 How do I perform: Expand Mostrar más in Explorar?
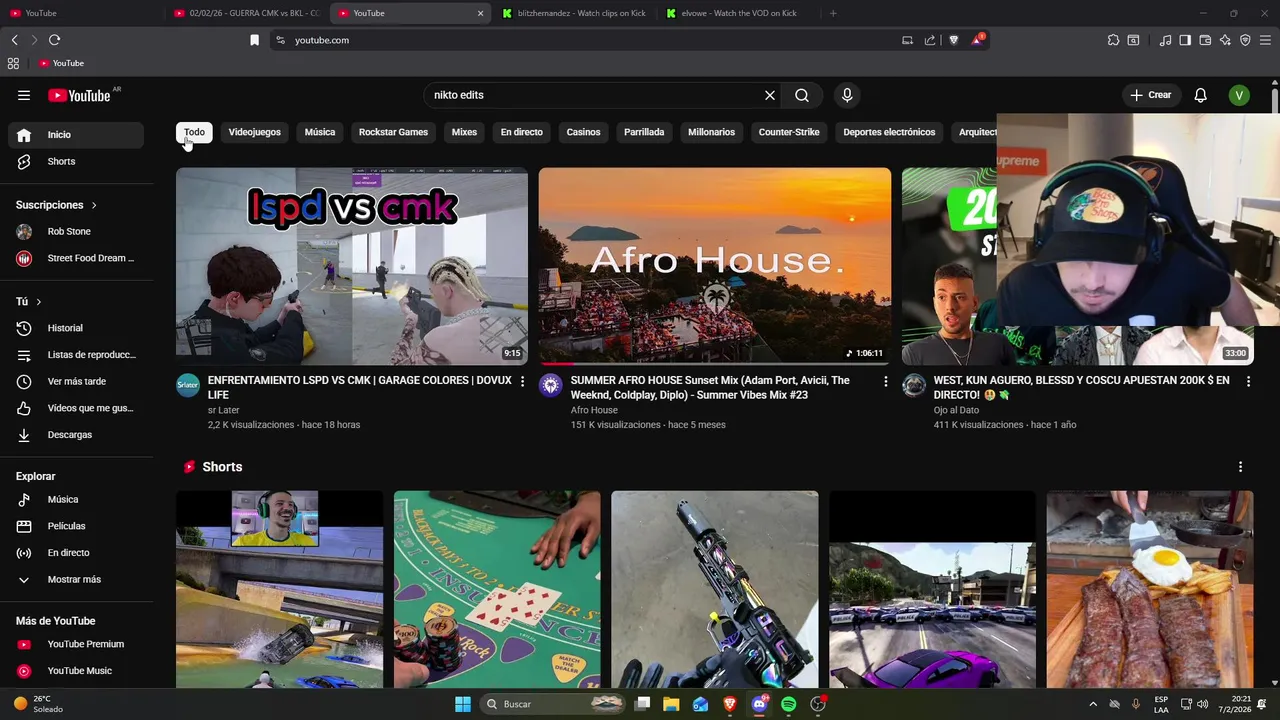point(76,579)
